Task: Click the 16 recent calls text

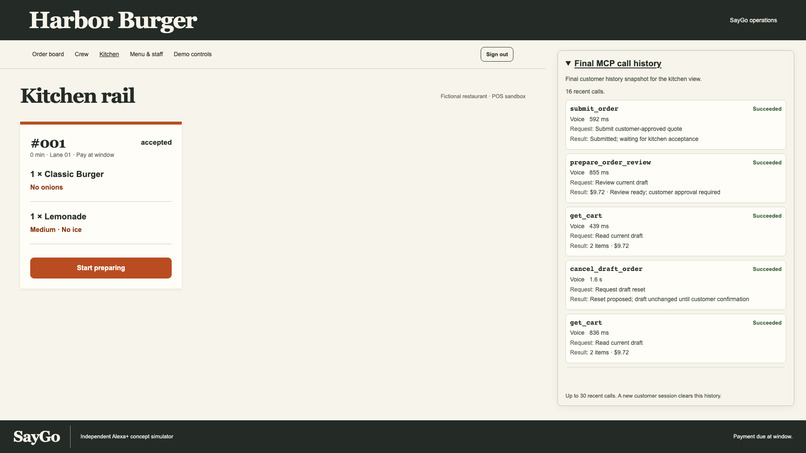Action: (585, 92)
